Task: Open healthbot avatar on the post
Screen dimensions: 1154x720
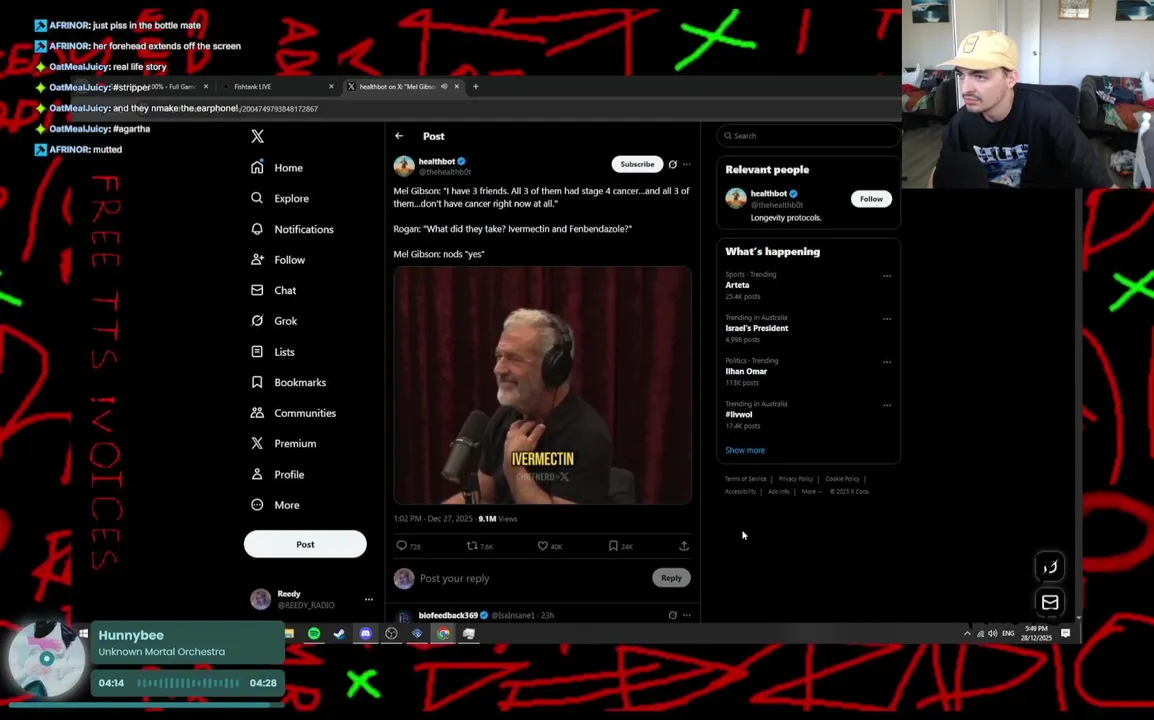Action: [x=404, y=166]
